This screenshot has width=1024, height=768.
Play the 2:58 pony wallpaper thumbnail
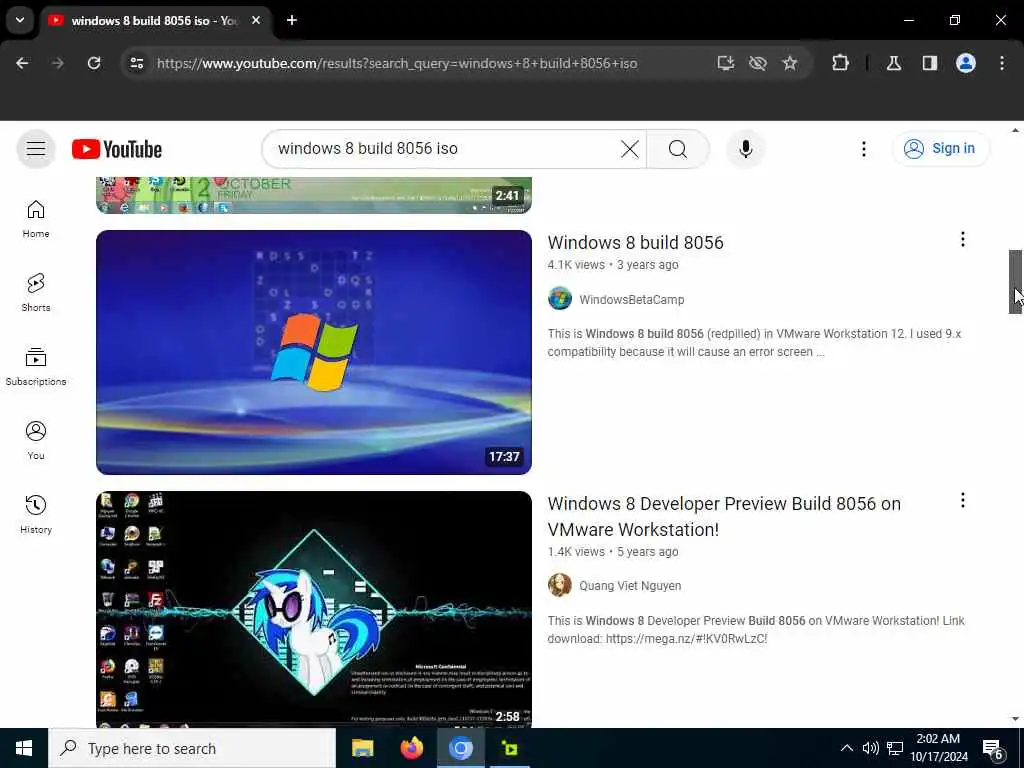pos(313,609)
